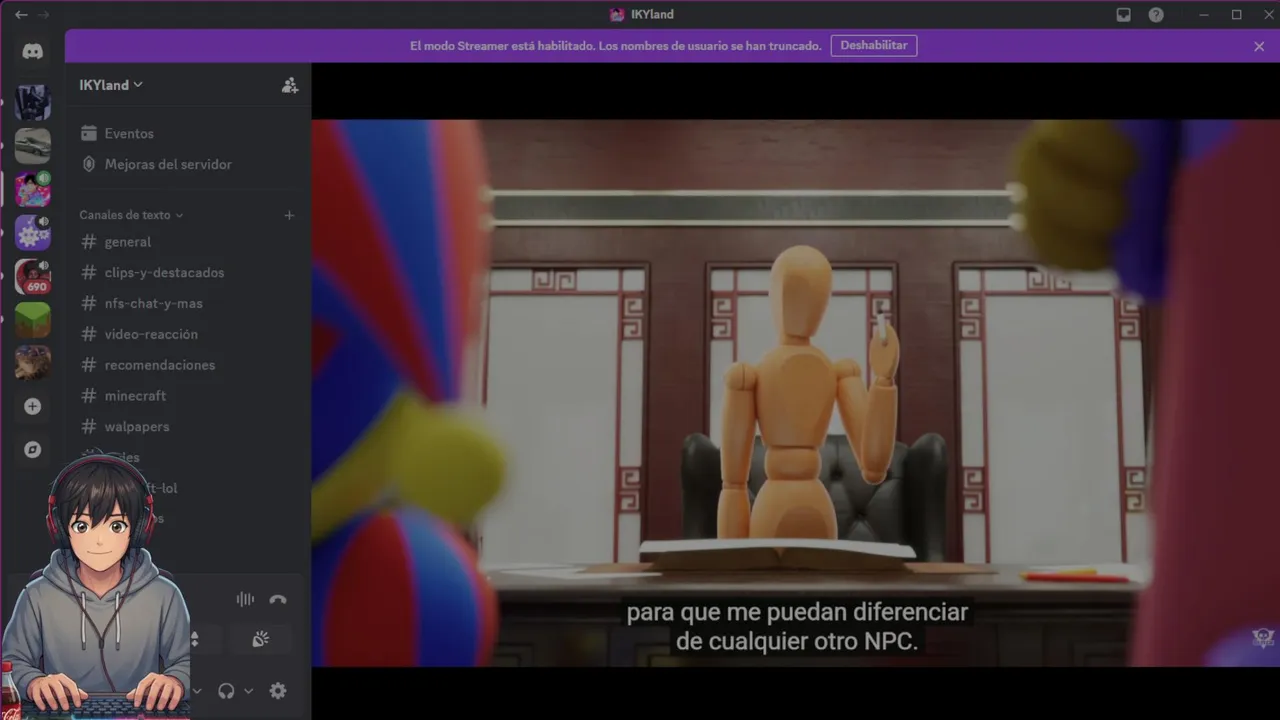Click Deshabilitar to disable Streamer mode
Viewport: 1280px width, 720px height.
click(x=874, y=46)
